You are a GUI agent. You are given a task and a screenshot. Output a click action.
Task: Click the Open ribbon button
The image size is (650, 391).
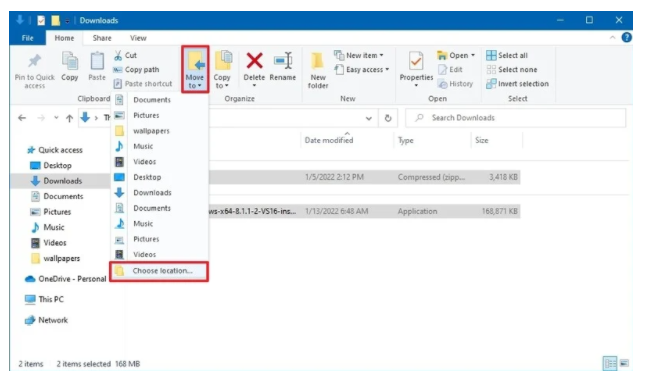(456, 55)
